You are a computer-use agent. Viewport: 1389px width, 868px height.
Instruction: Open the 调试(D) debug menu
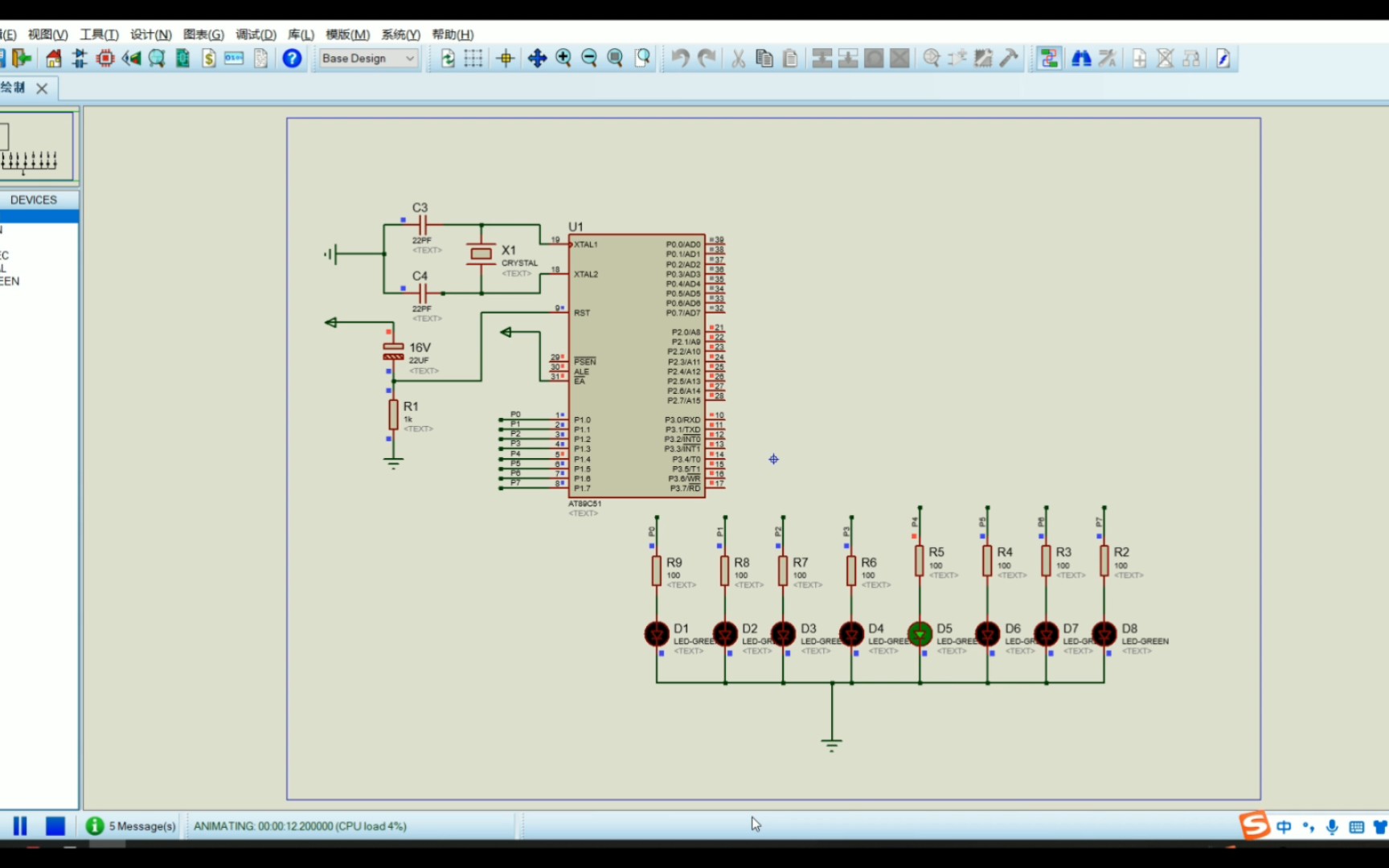point(256,35)
